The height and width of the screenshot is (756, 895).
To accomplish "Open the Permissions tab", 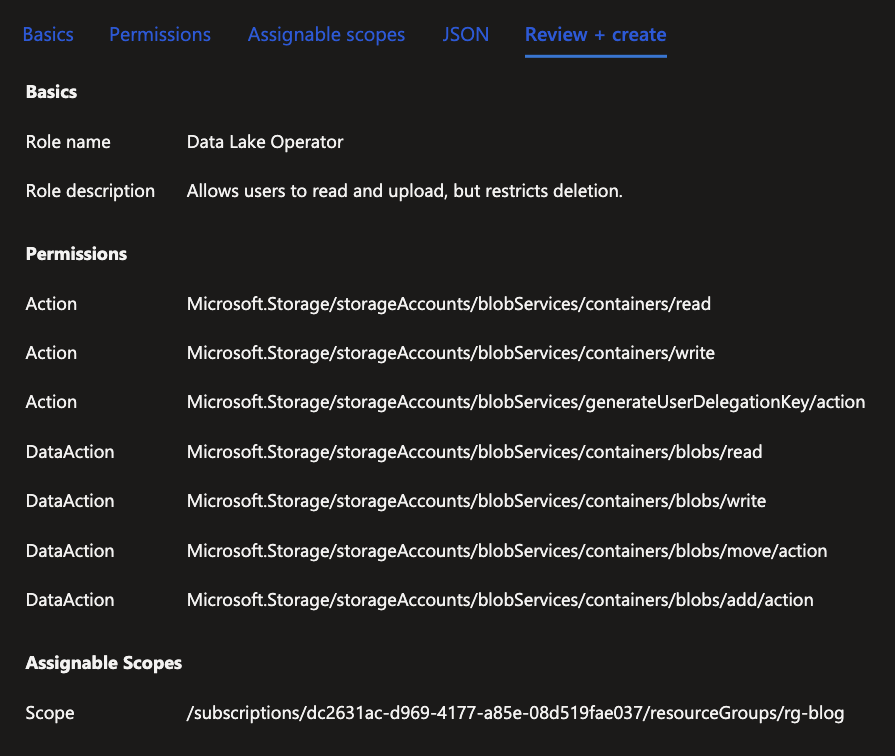I will coord(160,34).
